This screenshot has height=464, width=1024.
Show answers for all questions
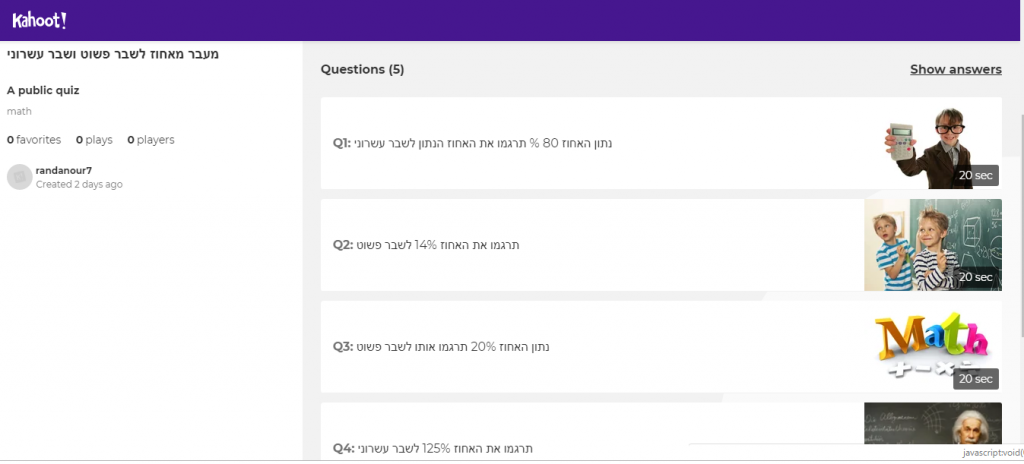(x=955, y=69)
